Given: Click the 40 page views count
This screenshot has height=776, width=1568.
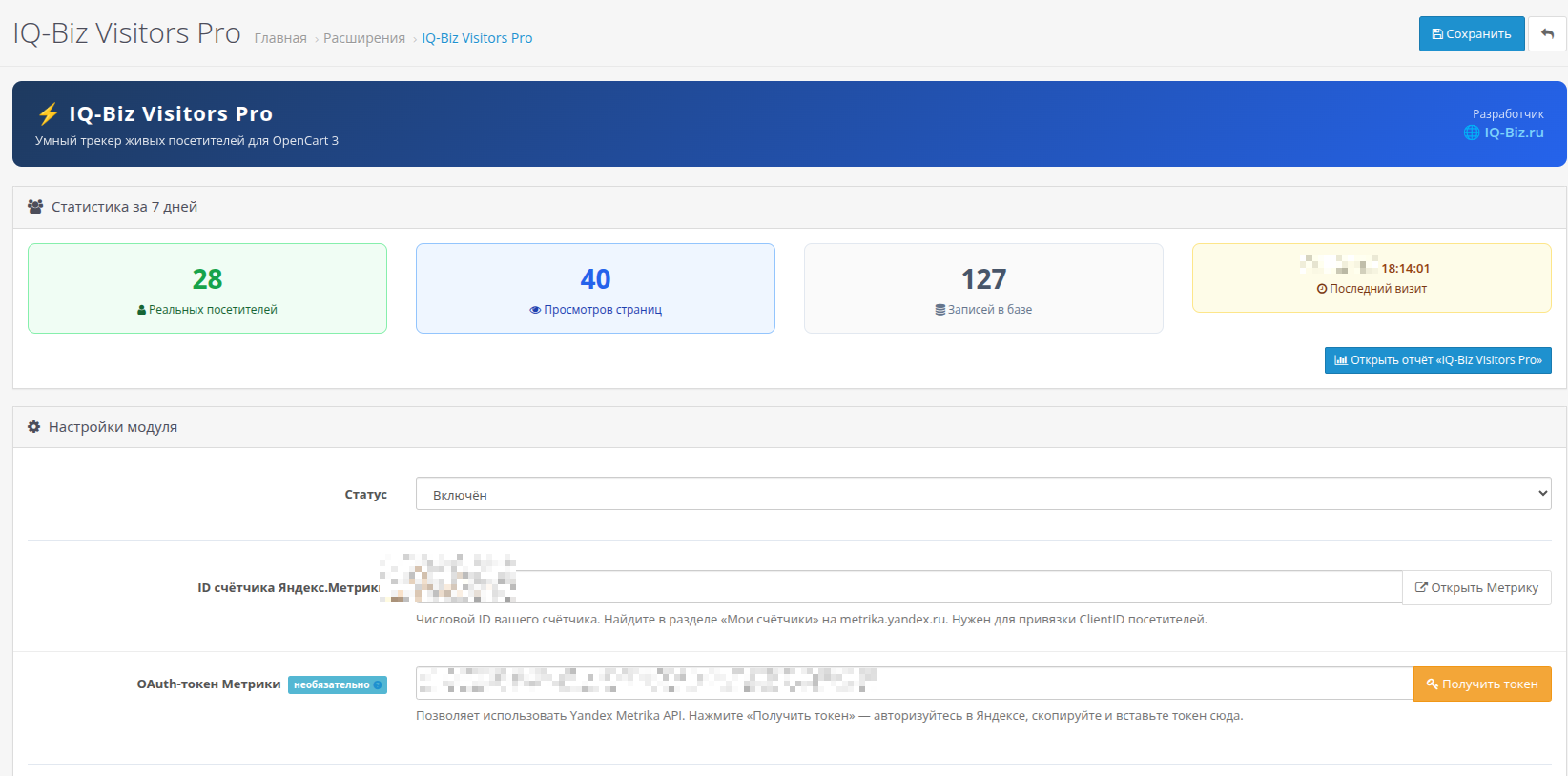Looking at the screenshot, I should click(595, 279).
